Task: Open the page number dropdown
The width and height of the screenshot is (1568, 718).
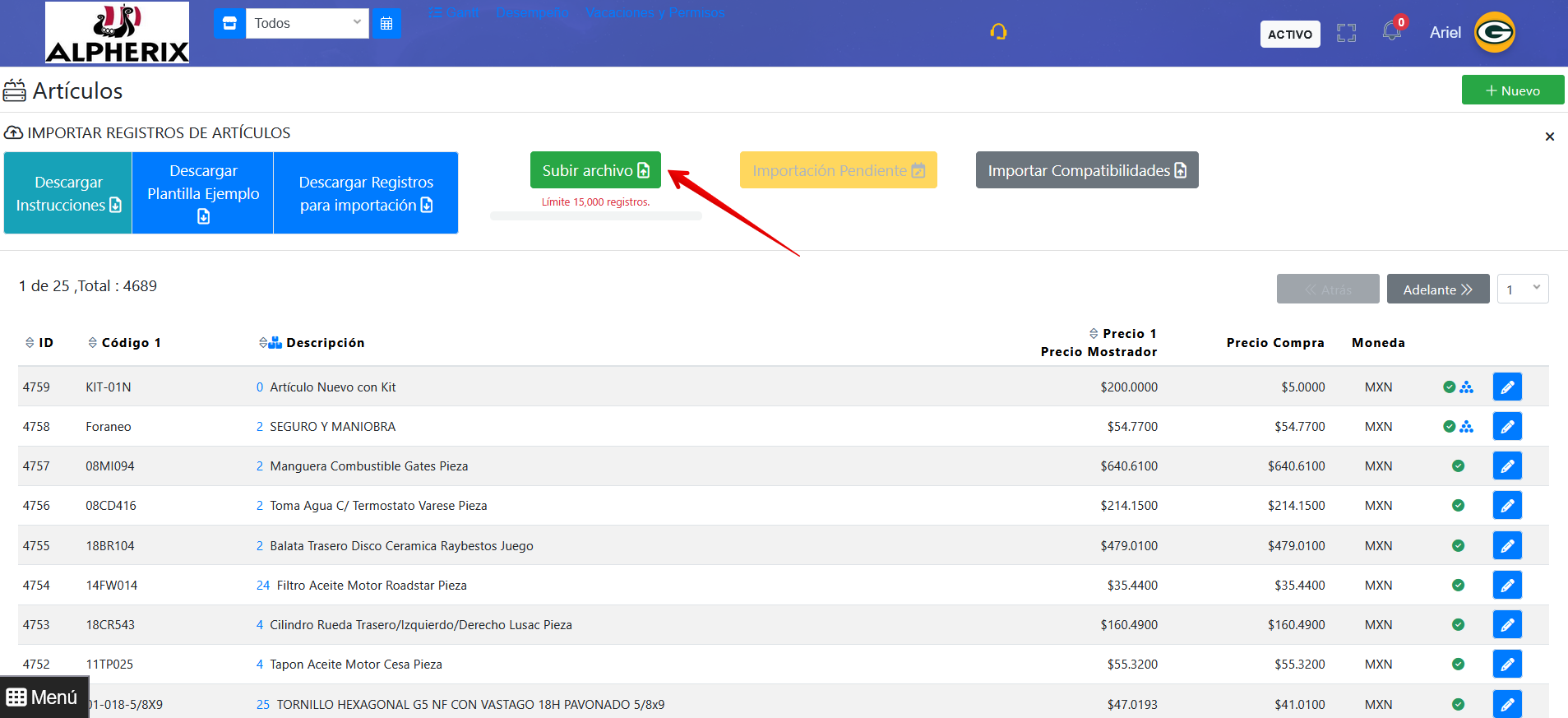Action: (1523, 289)
